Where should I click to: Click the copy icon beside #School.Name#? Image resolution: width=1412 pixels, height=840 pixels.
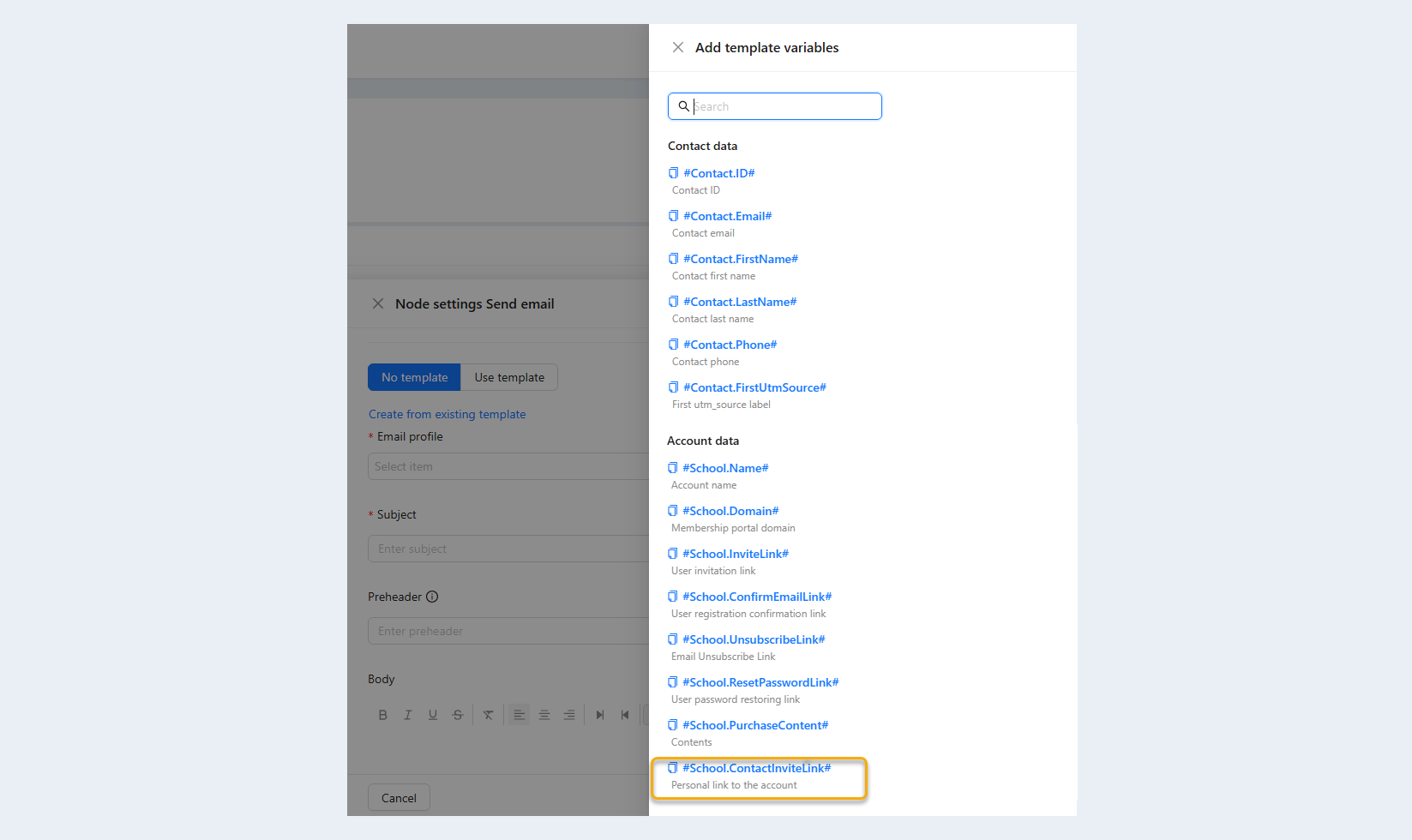click(672, 468)
